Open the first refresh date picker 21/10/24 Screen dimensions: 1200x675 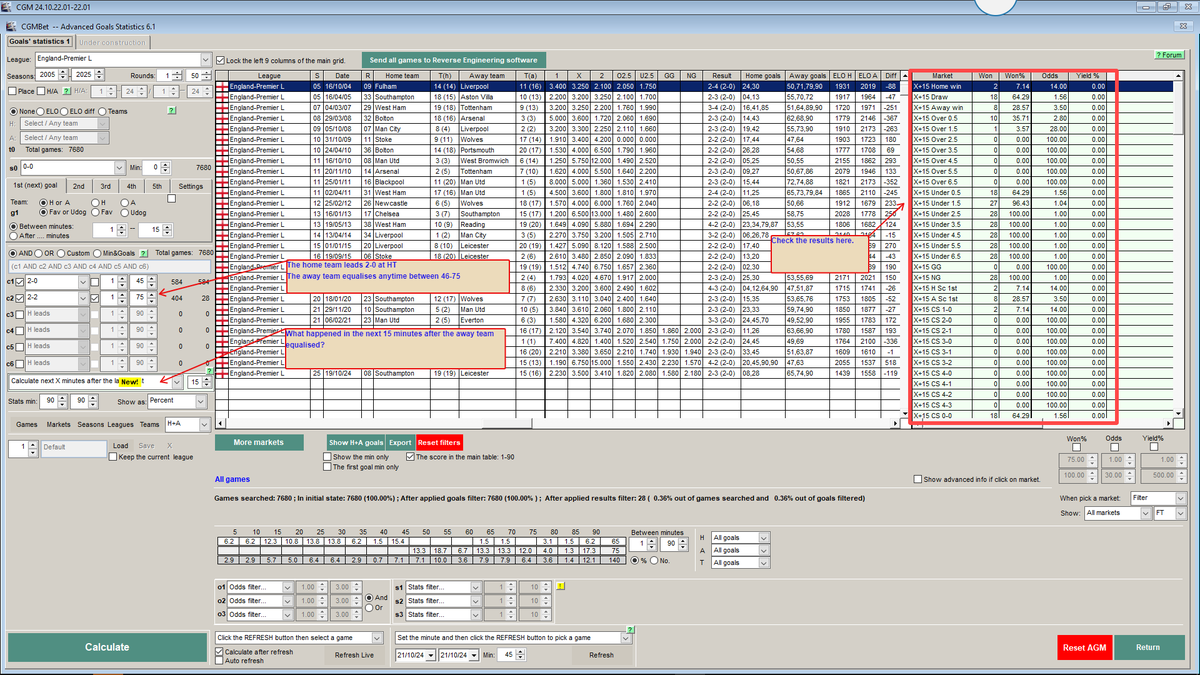click(x=432, y=655)
